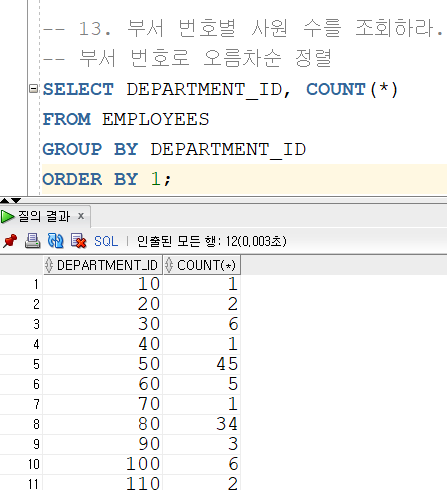Select the 질의 결과 tab
This screenshot has height=490, width=447.
(x=44, y=216)
